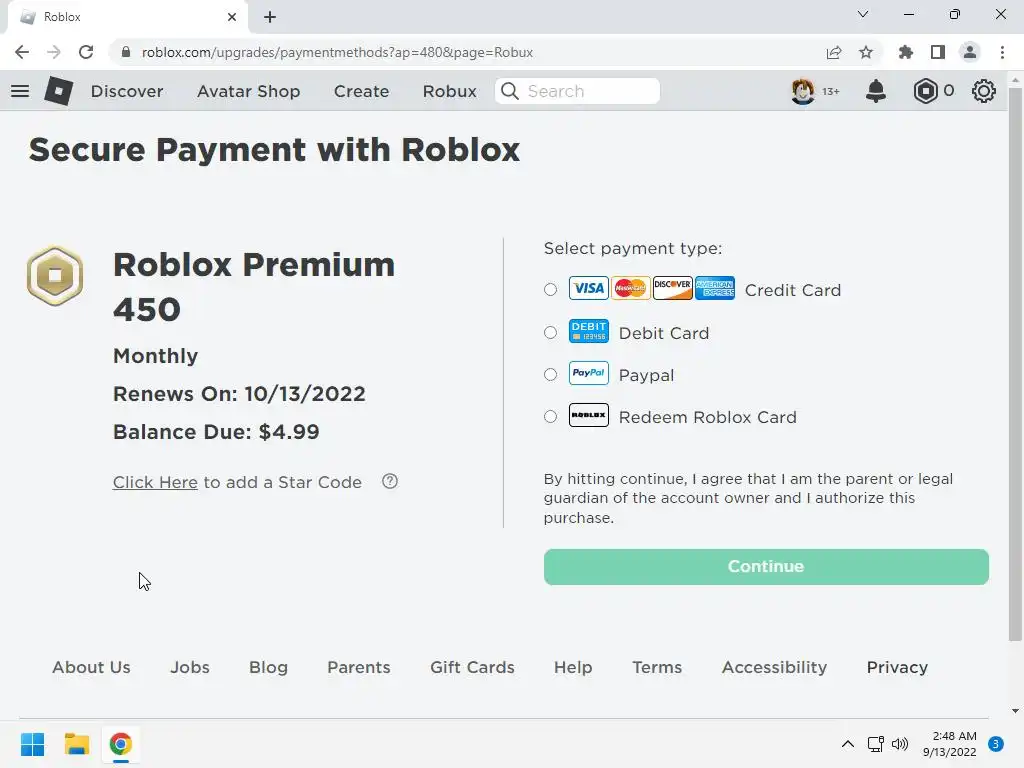Open a new browser tab

[270, 17]
